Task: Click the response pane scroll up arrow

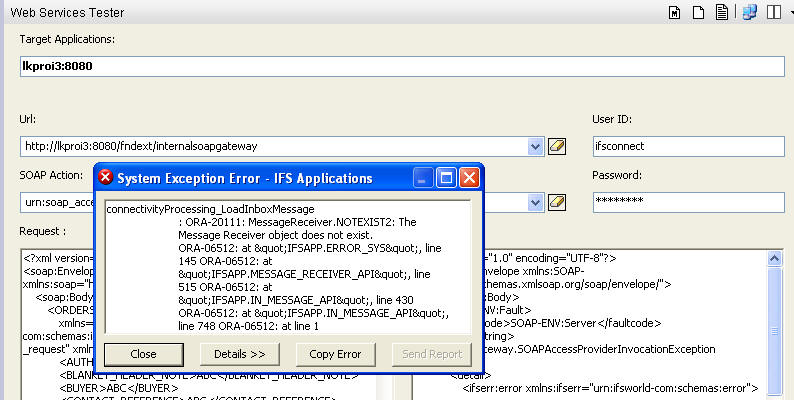Action: [774, 258]
